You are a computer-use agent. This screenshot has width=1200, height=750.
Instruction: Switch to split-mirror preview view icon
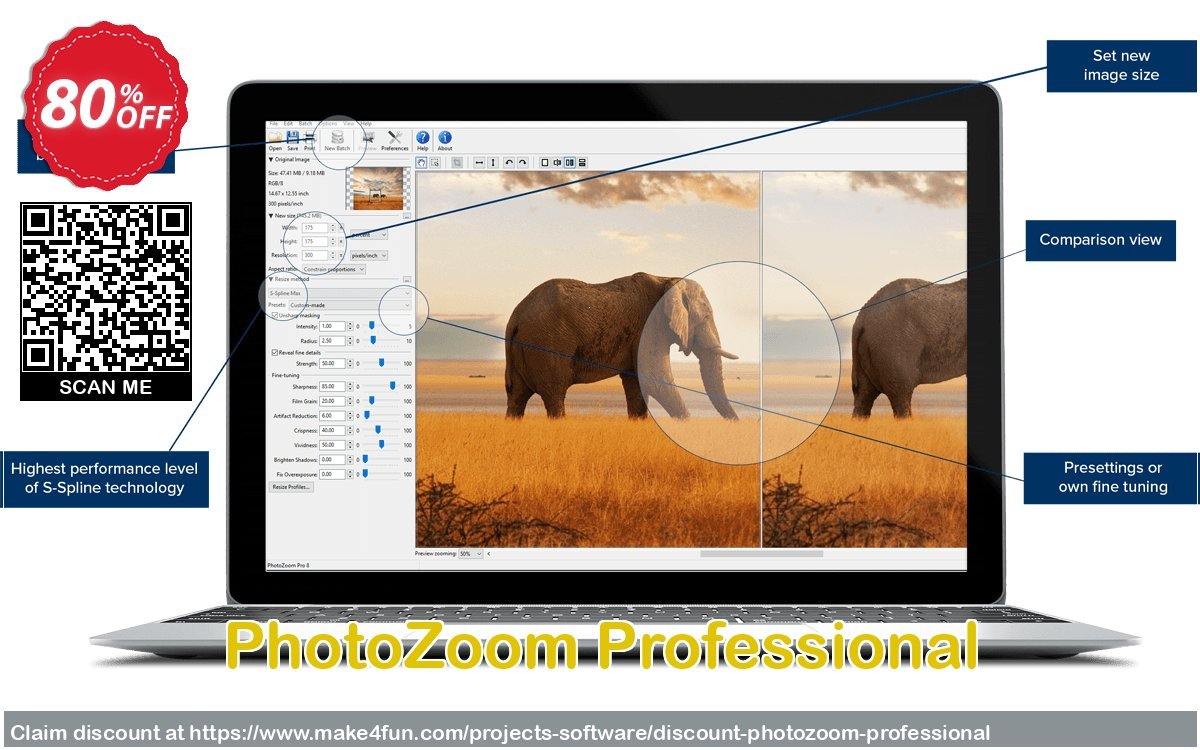[557, 163]
